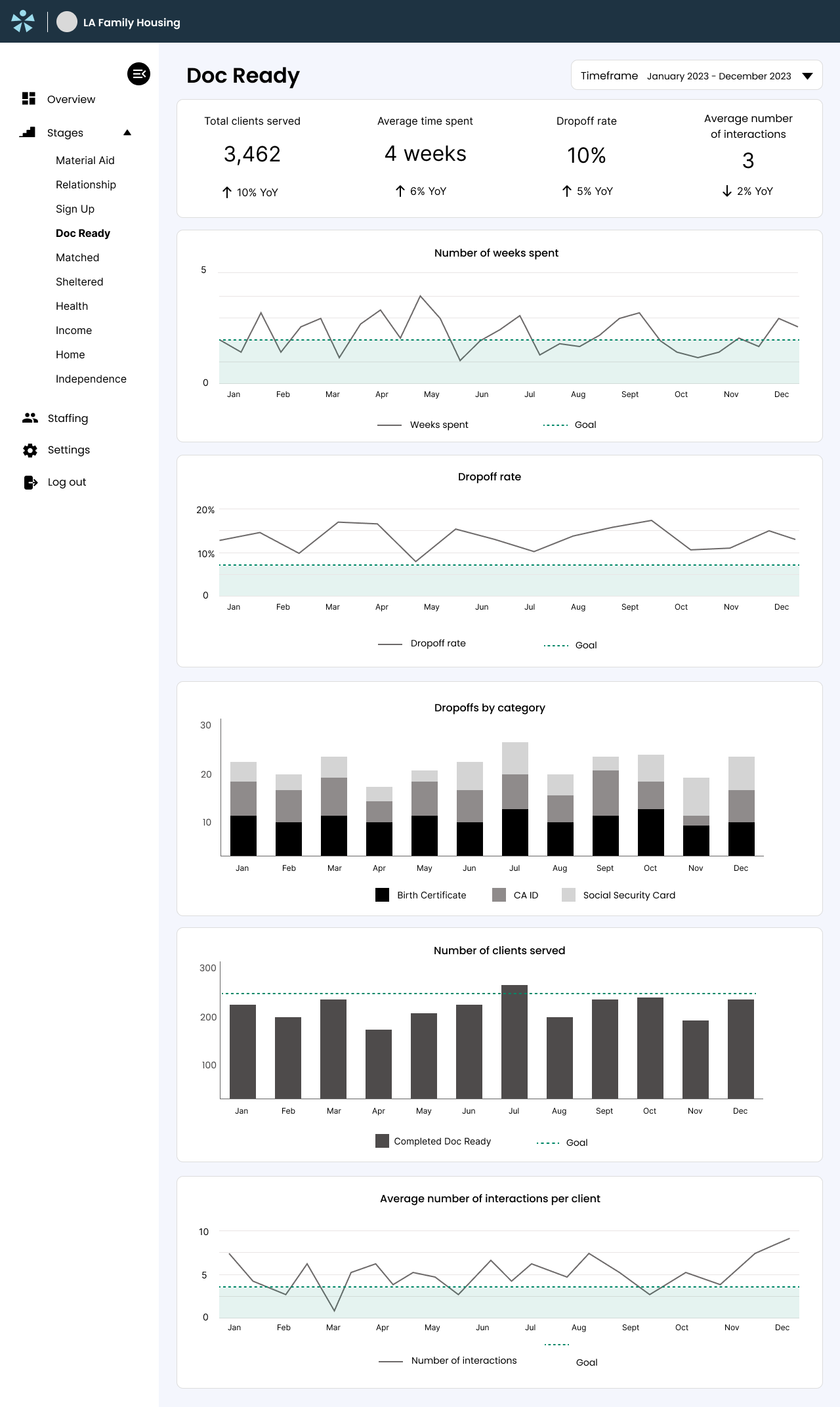Click the 4 weeks average time value
This screenshot has height=1407, width=840.
pos(425,154)
